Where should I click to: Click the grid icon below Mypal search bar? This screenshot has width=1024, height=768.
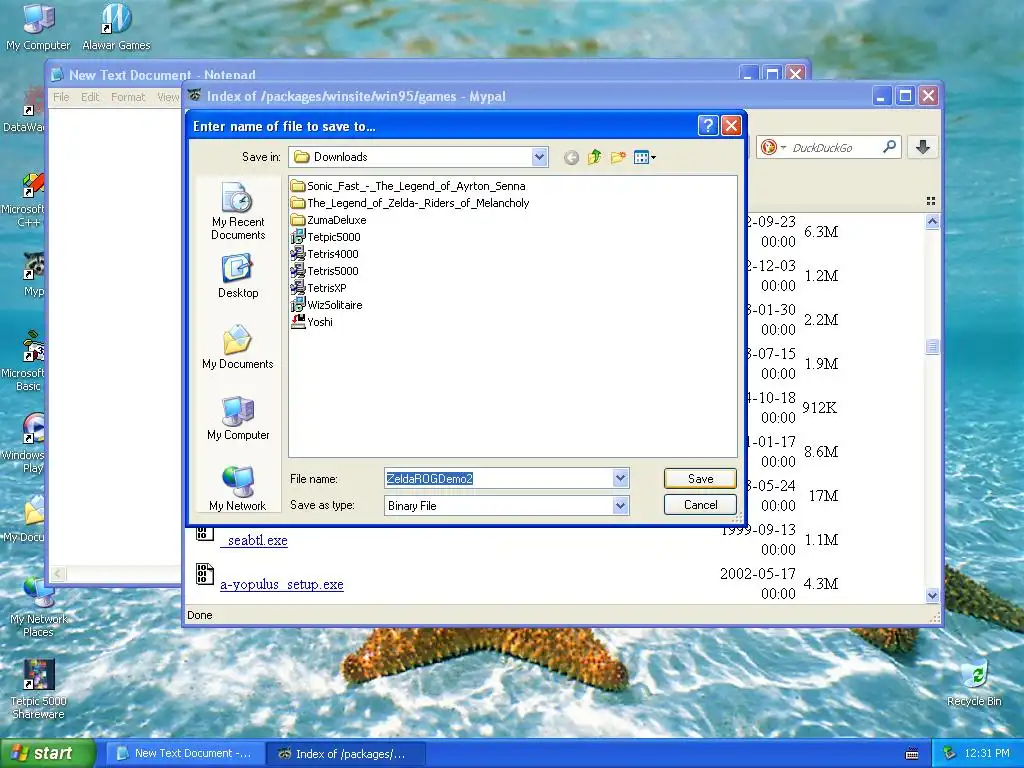tap(931, 201)
